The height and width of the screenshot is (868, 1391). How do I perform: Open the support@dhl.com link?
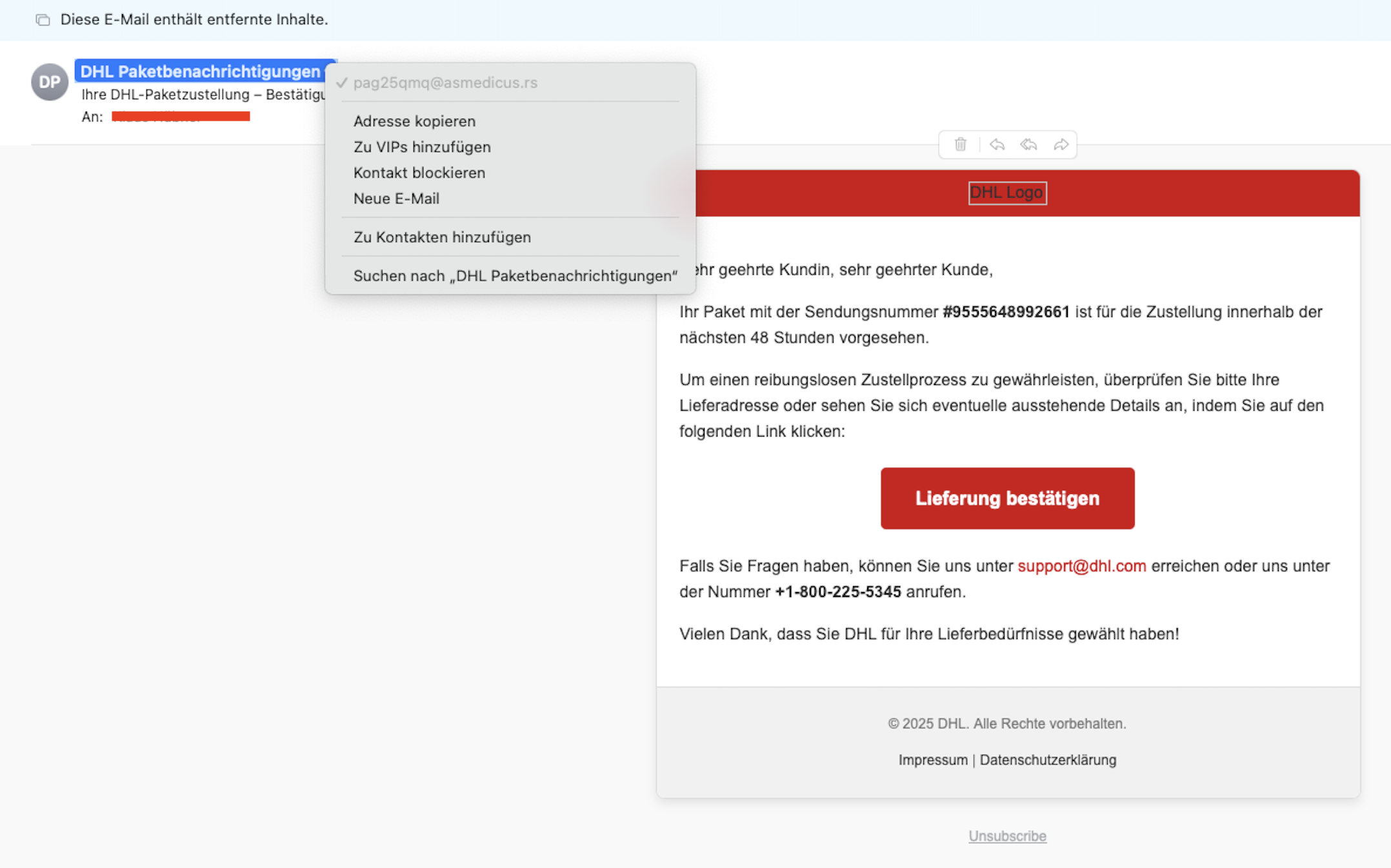1082,566
